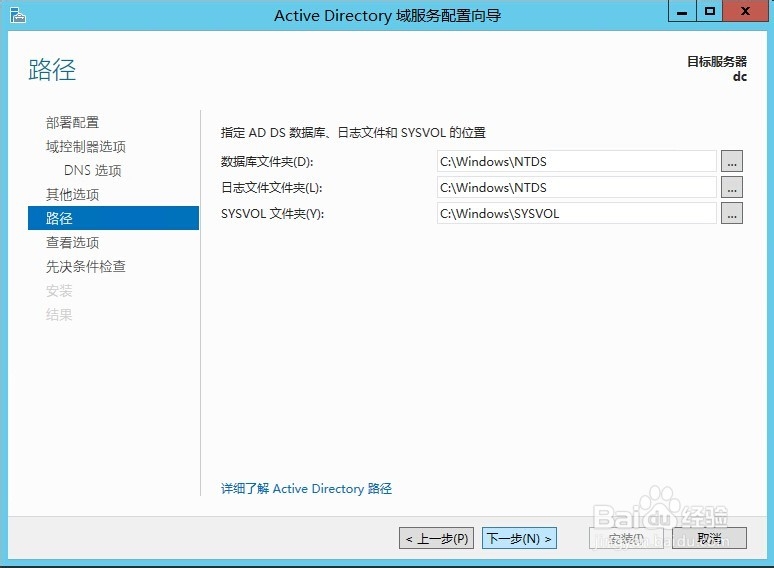The width and height of the screenshot is (774, 568).
Task: Browse for the database folder location
Action: pos(732,161)
